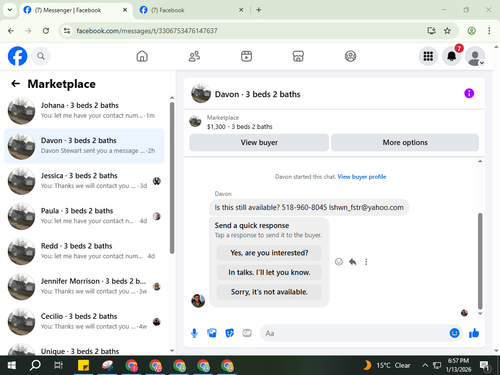Open the taskbar clock showing 6:57 PM
This screenshot has width=500, height=375.
point(458,365)
